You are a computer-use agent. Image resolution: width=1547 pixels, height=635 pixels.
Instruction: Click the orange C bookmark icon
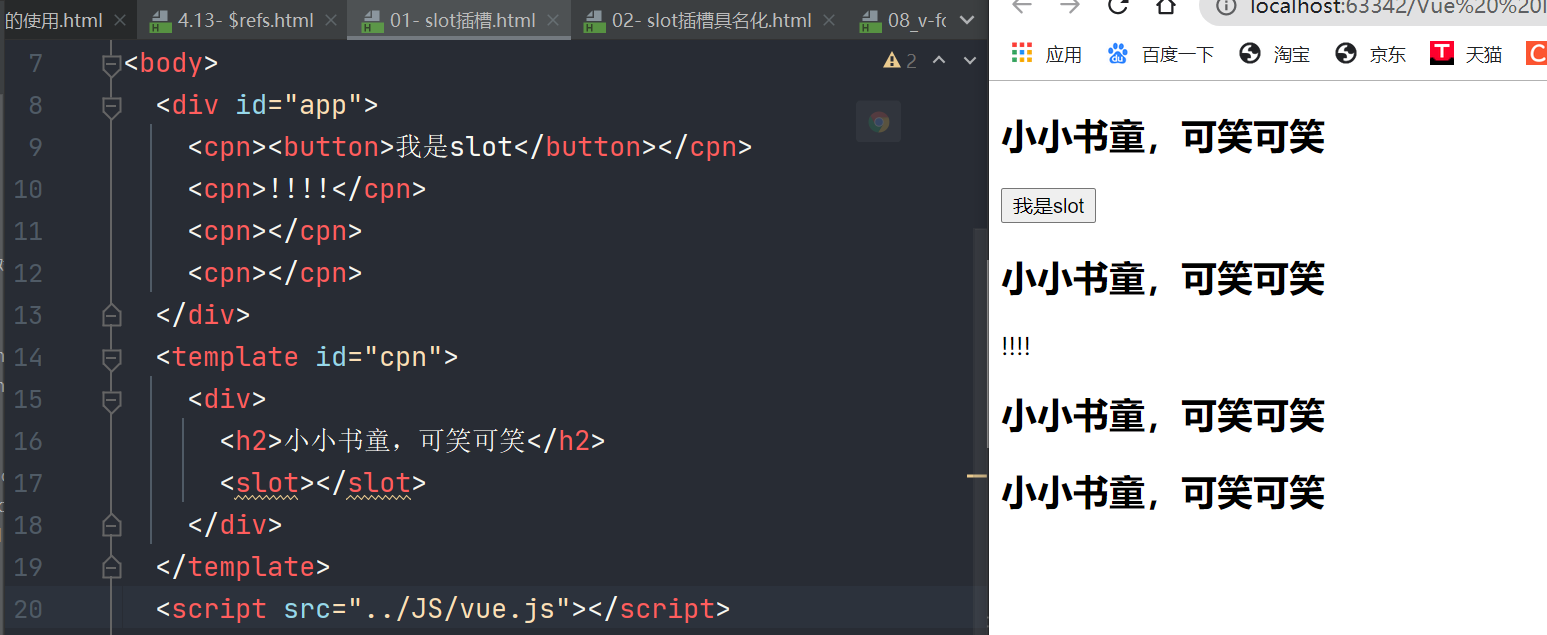tap(1536, 54)
